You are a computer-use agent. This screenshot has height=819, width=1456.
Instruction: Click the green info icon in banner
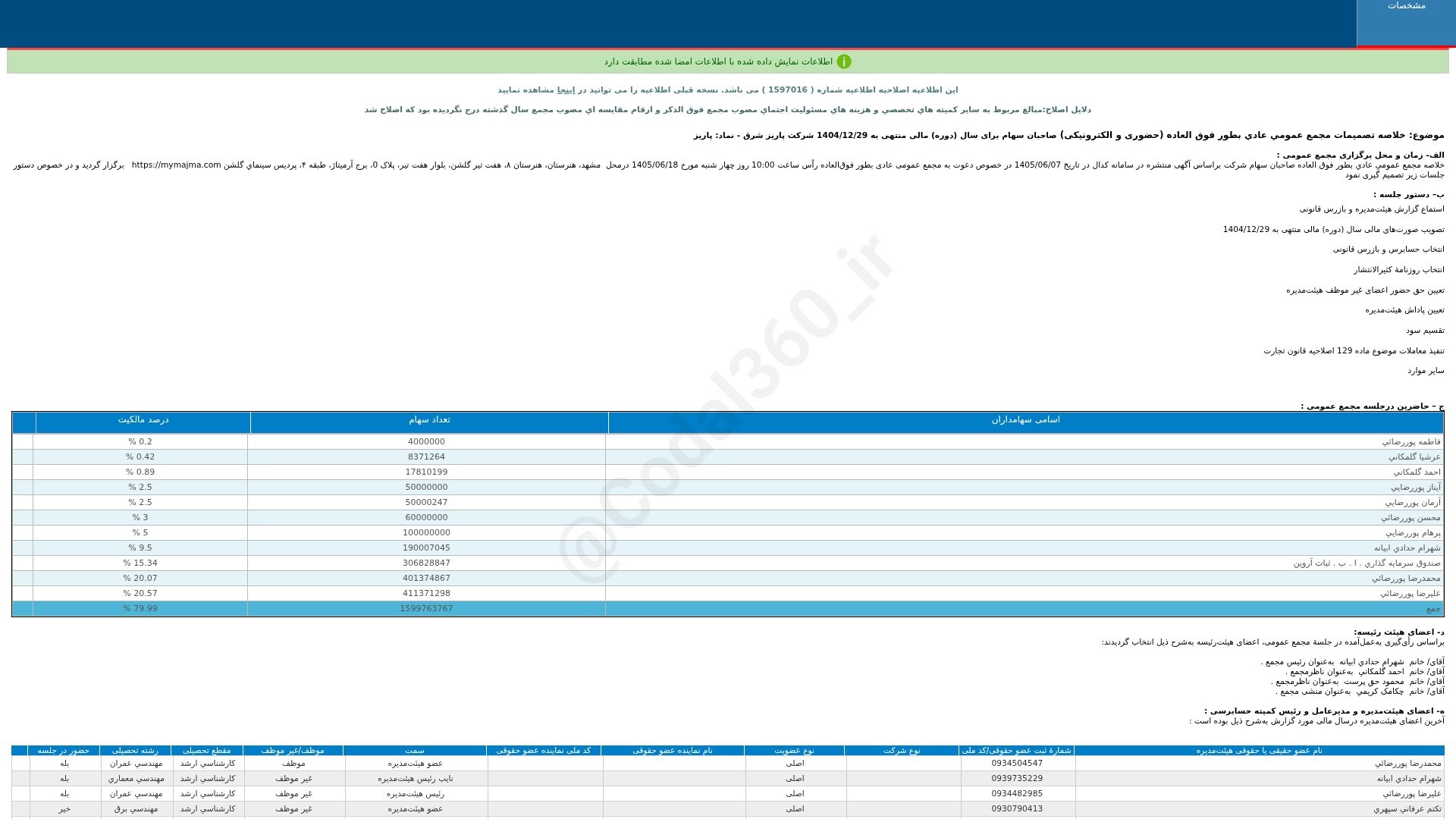[844, 61]
